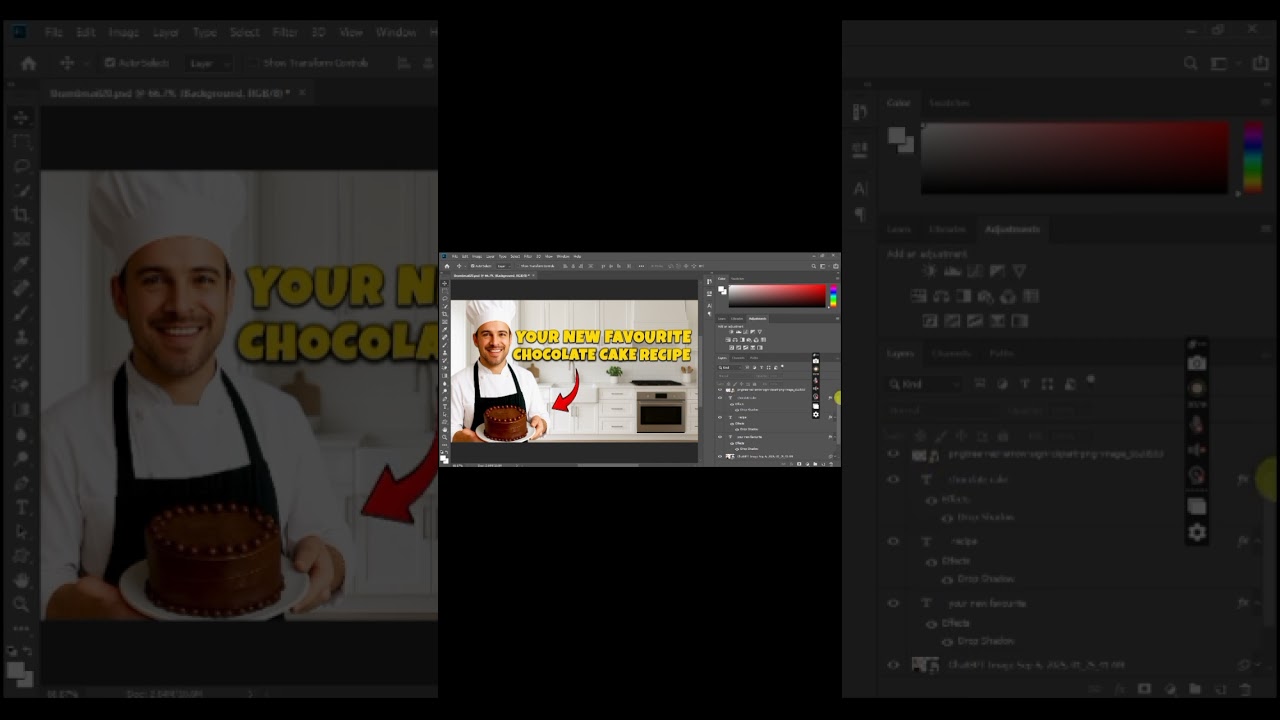Collapse effects of 'recipe' layer in the centered window
The width and height of the screenshot is (1280, 720).
tap(834, 417)
